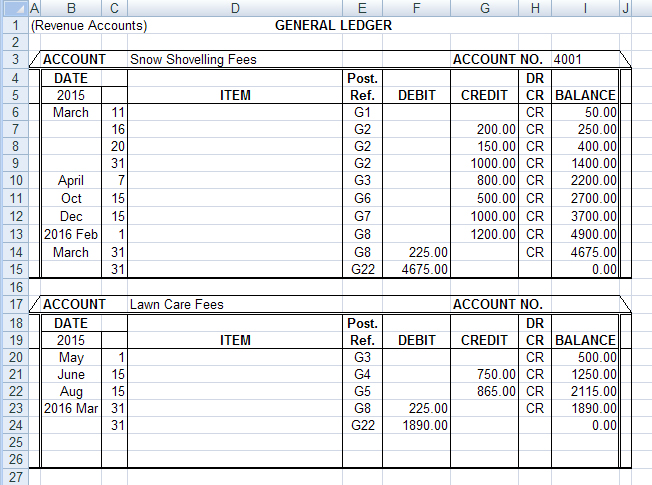Click the posting reference G4
The image size is (652, 485).
point(362,374)
